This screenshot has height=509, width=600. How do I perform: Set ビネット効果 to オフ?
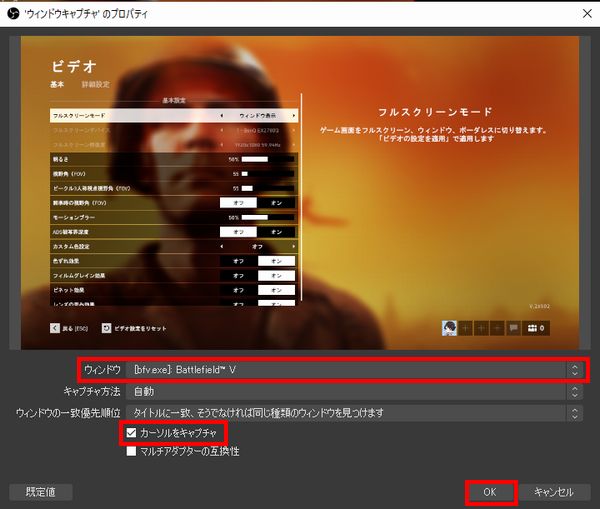(238, 290)
